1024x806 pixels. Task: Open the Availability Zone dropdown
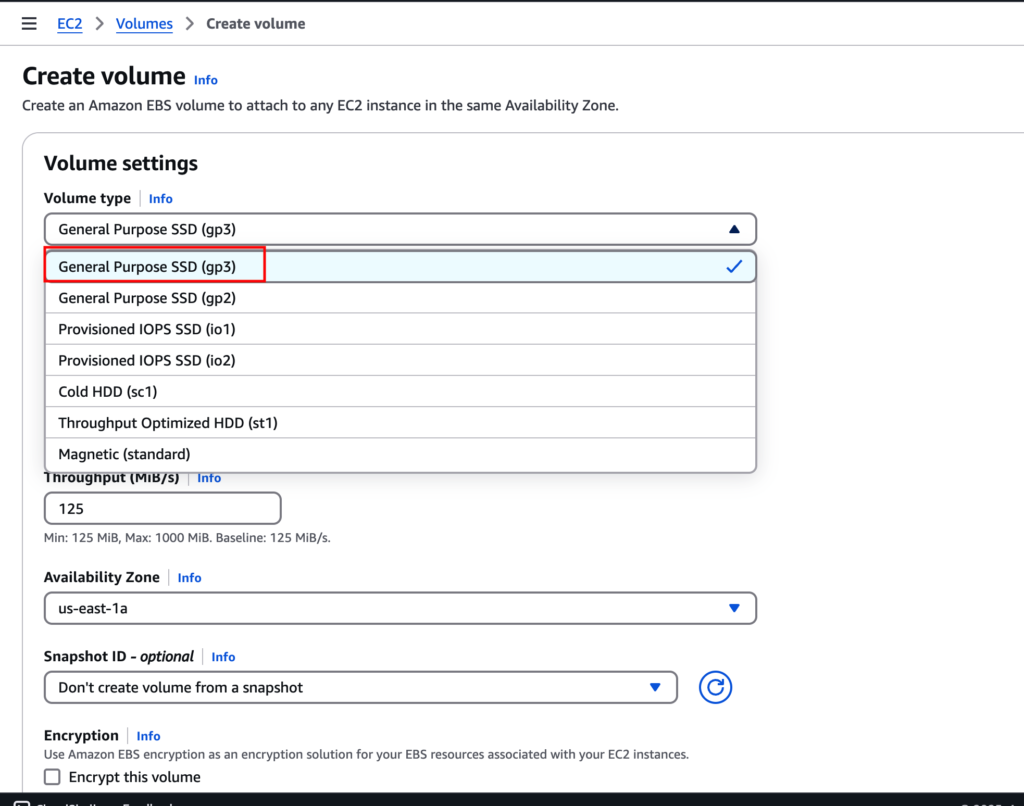(x=400, y=608)
